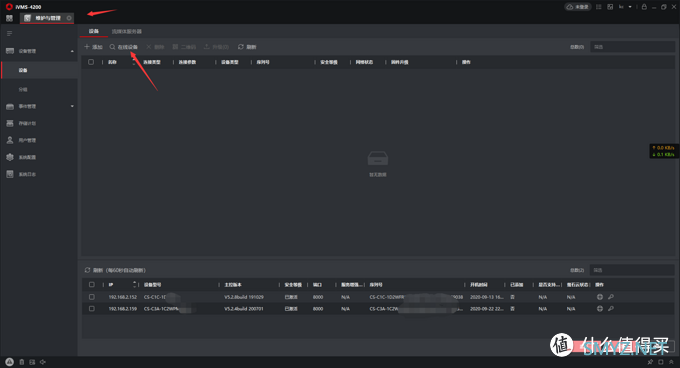Click the 刷新 refresh button in device toolbar

tap(247, 47)
